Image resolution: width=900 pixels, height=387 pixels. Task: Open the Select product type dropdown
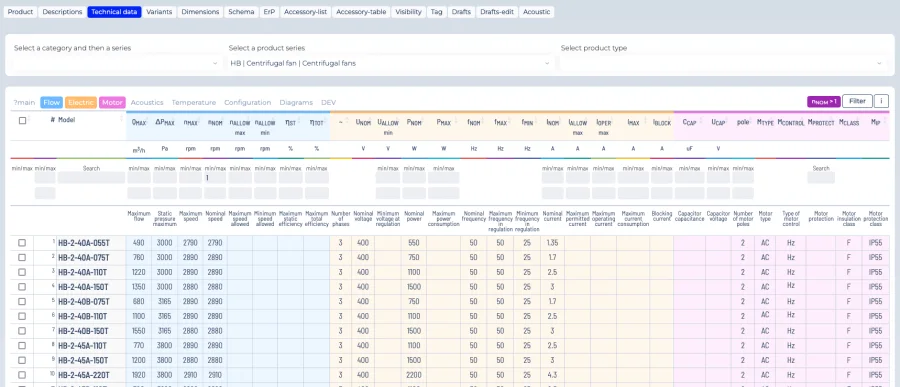pos(723,63)
